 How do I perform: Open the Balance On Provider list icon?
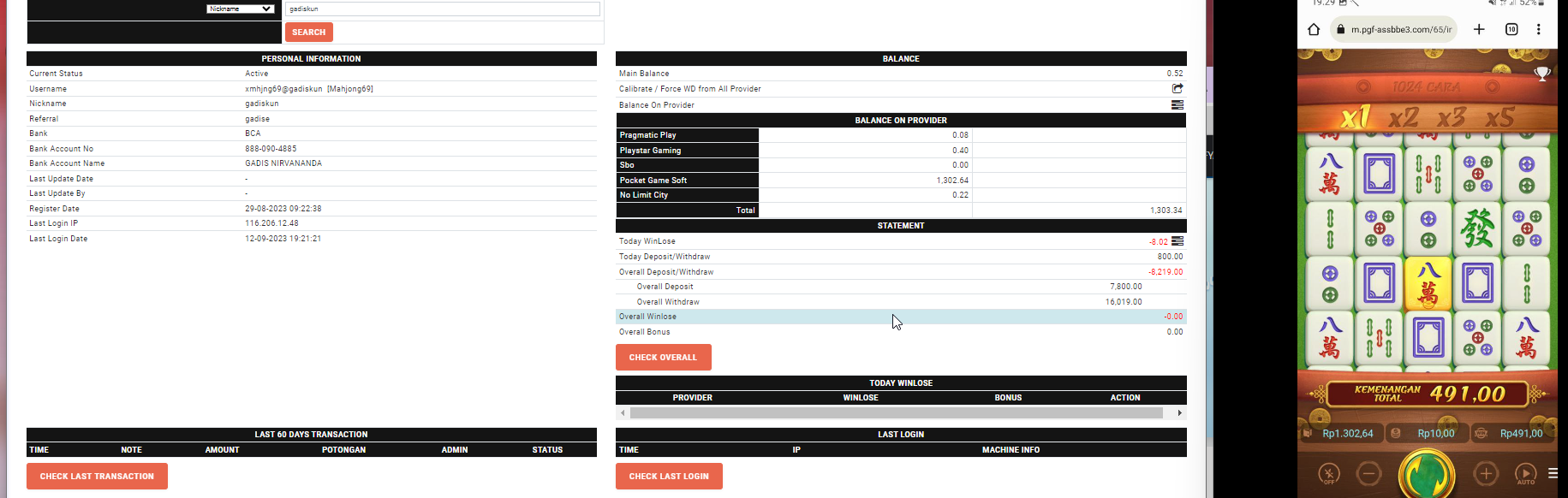[1177, 104]
